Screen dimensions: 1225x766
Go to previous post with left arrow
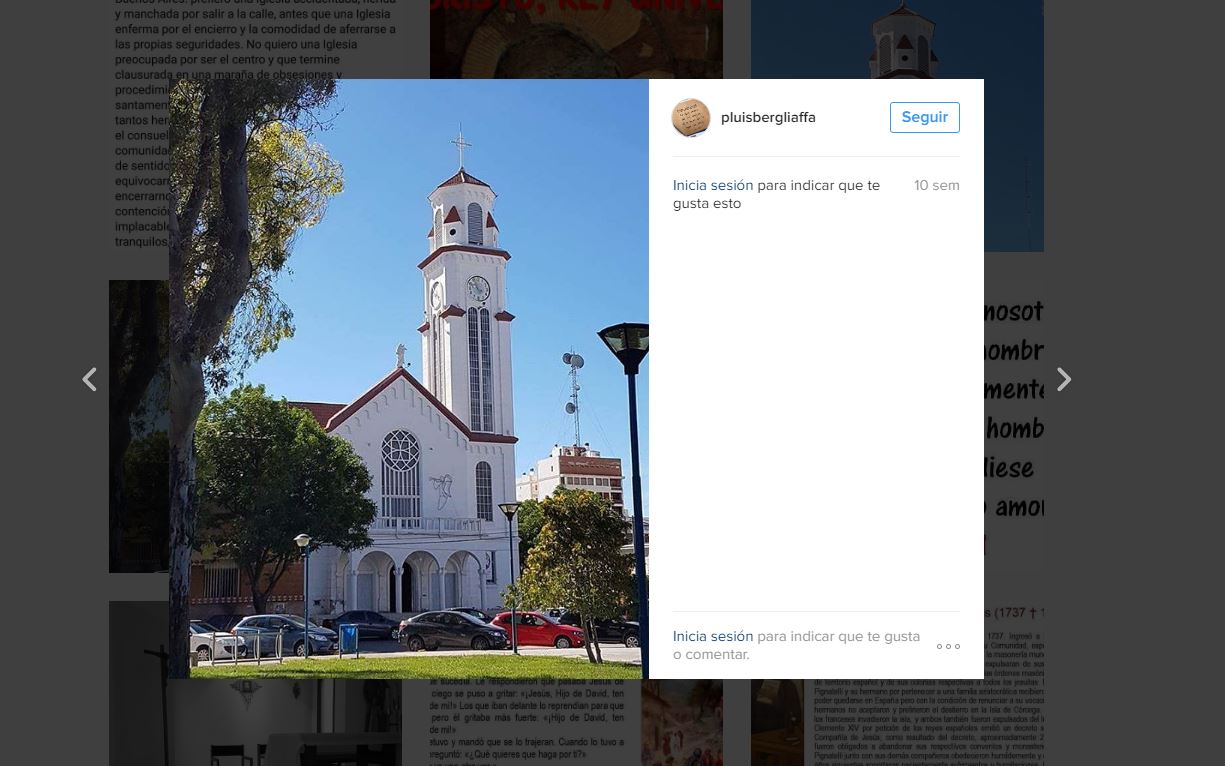click(x=89, y=379)
